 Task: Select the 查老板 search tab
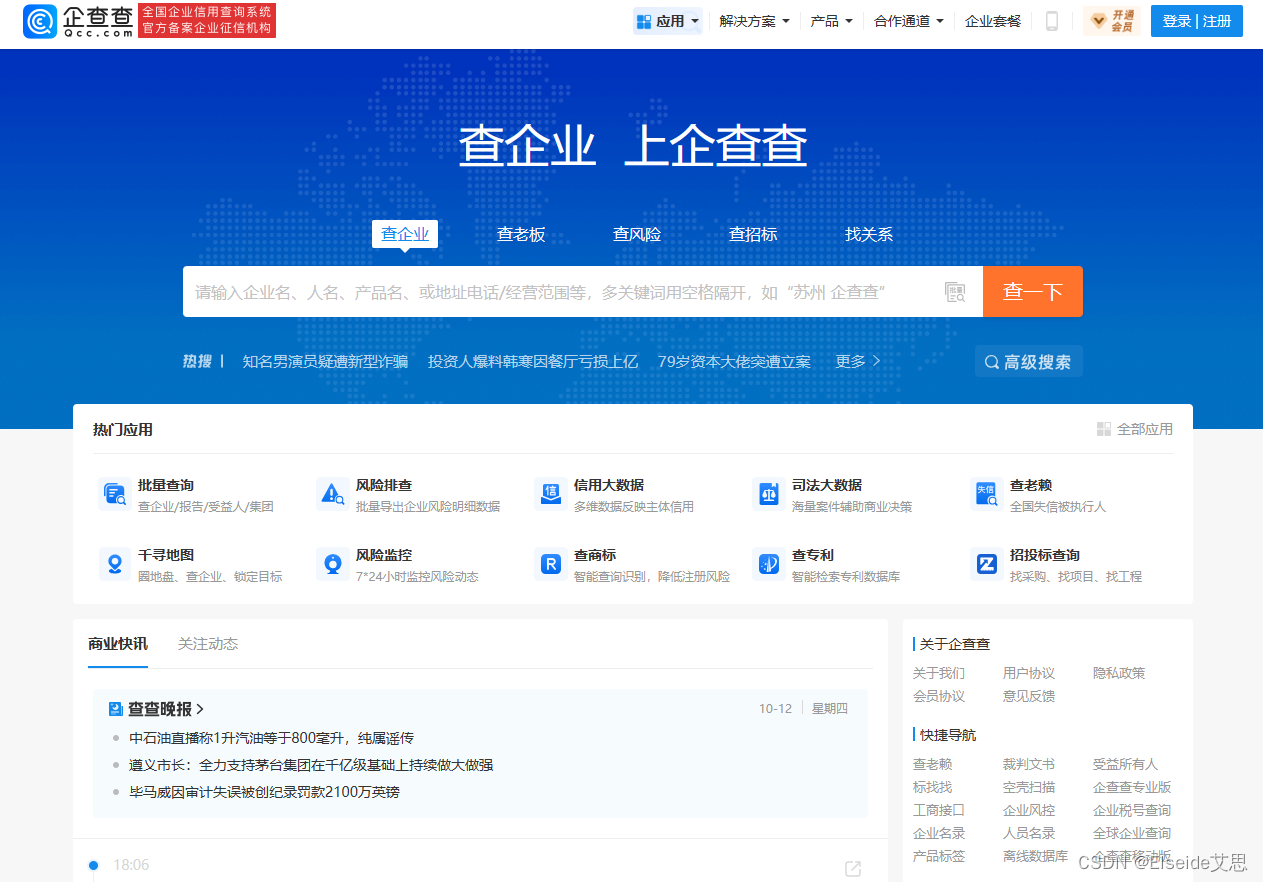click(x=521, y=234)
